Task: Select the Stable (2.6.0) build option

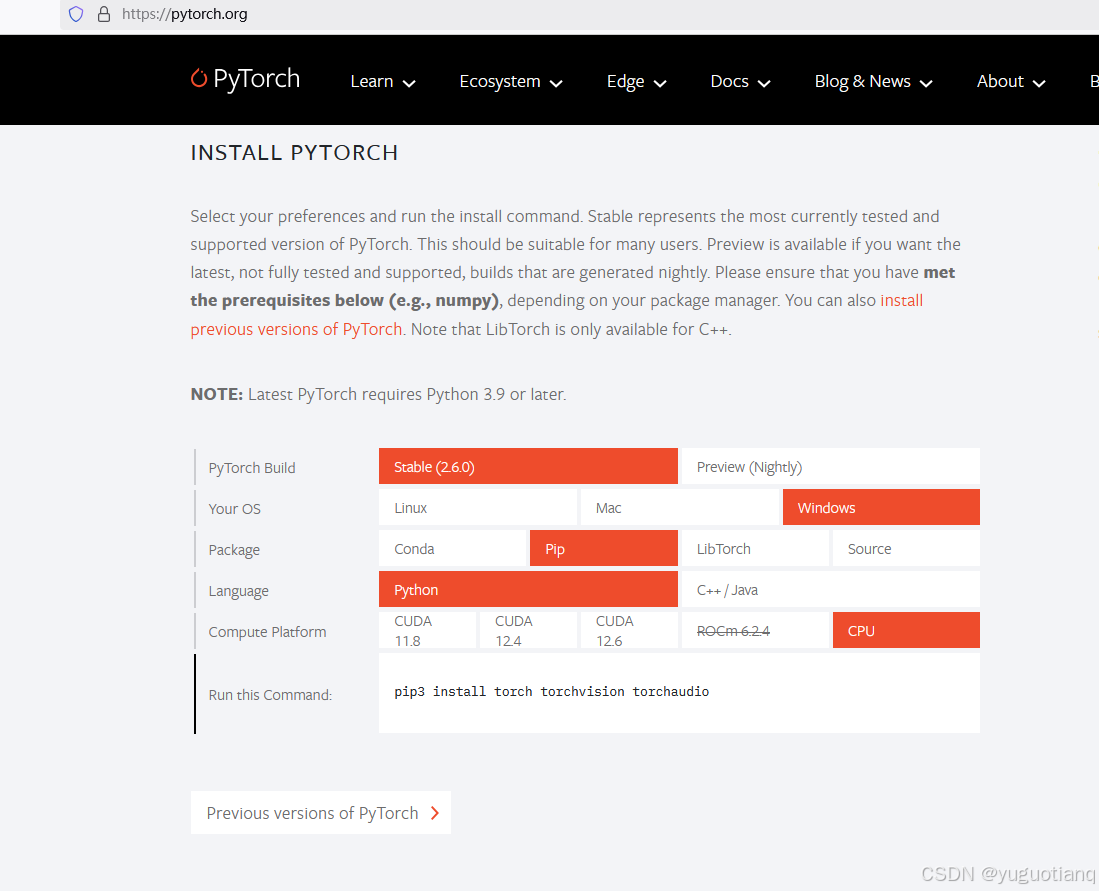Action: (528, 466)
